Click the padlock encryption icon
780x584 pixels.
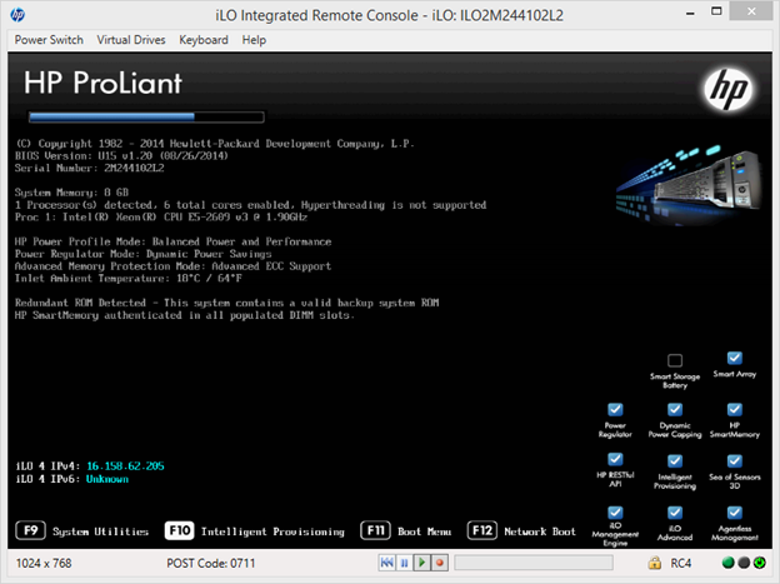pyautogui.click(x=655, y=563)
